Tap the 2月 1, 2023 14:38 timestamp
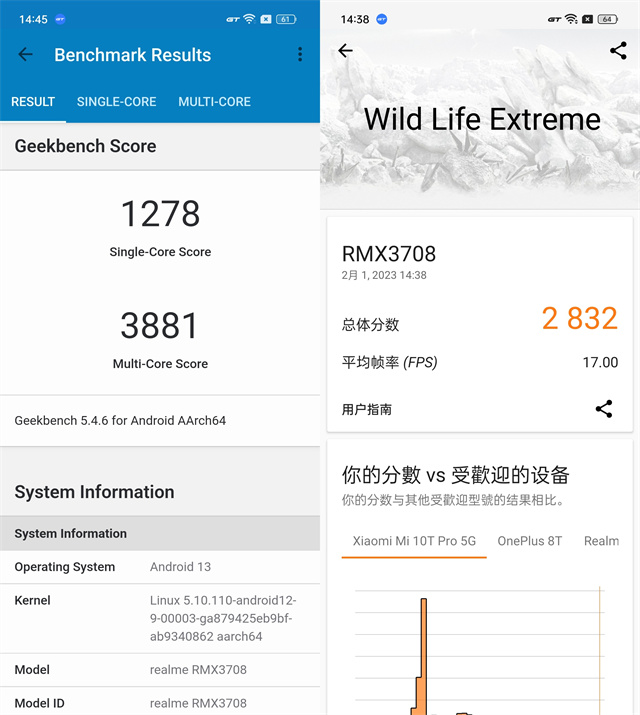640x715 pixels. [x=384, y=275]
